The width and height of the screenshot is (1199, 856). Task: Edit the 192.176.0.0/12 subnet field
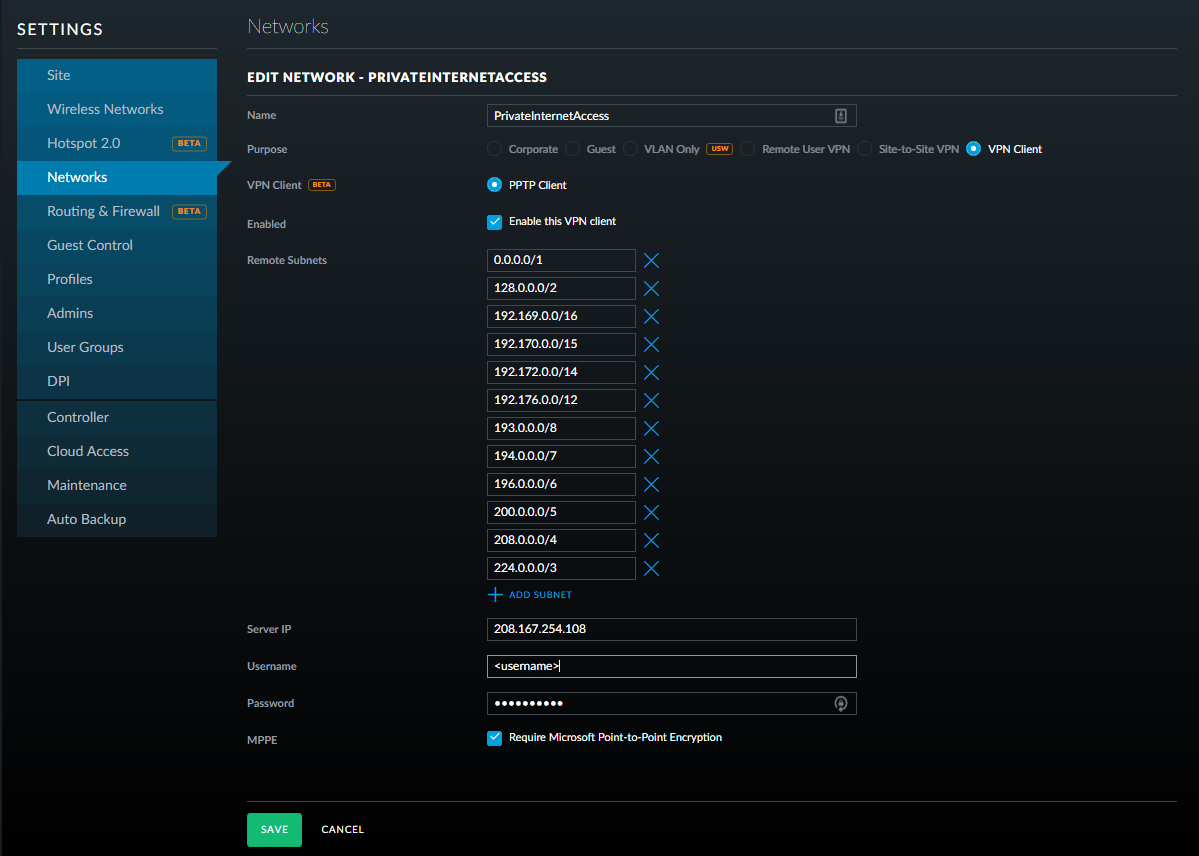tap(561, 400)
